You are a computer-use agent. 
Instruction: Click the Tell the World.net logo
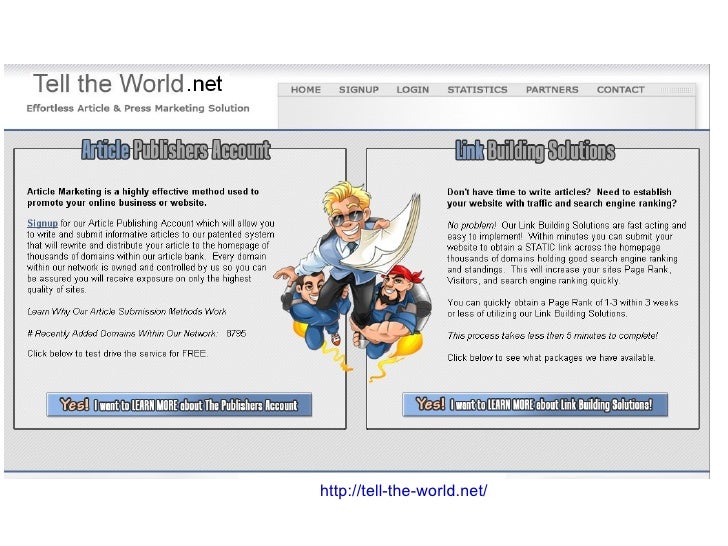pyautogui.click(x=128, y=84)
